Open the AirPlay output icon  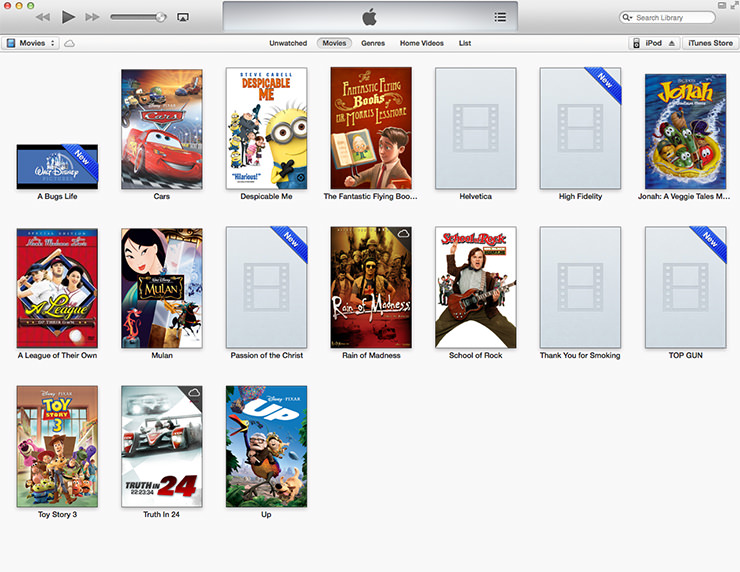point(183,17)
